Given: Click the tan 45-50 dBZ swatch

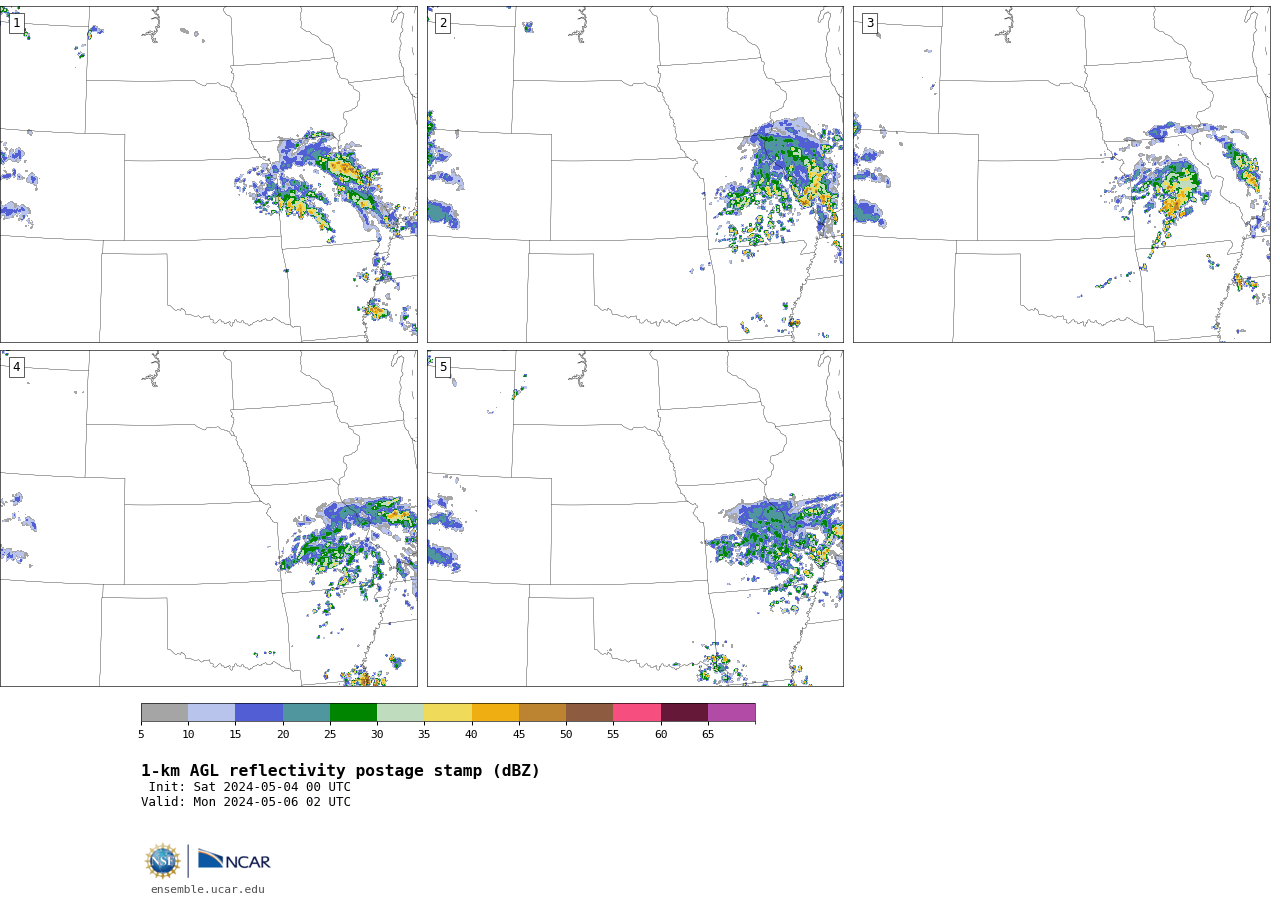Looking at the screenshot, I should pyautogui.click(x=542, y=713).
